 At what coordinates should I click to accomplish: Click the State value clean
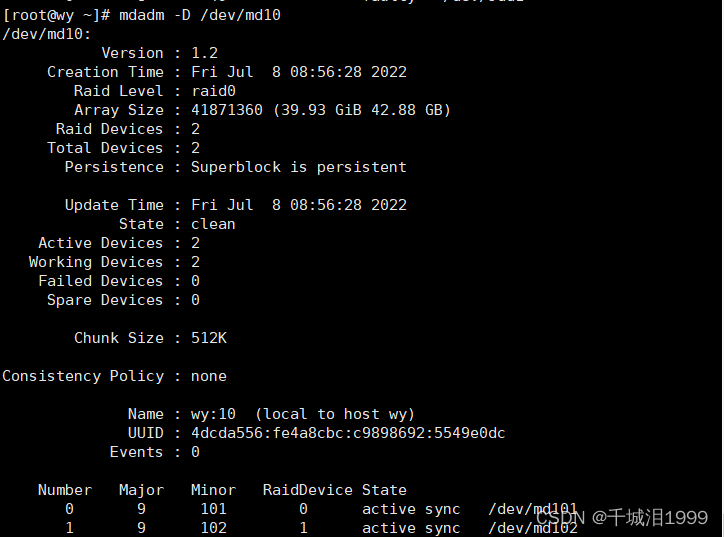(213, 224)
